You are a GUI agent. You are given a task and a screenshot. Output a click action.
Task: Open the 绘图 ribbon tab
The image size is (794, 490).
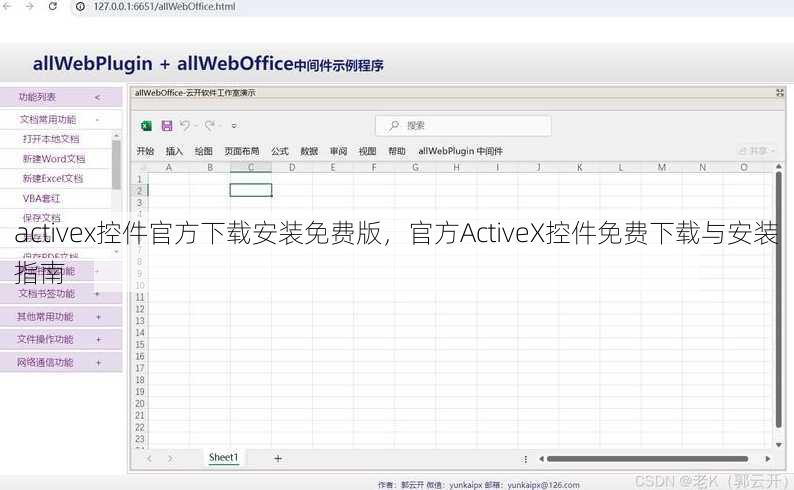(204, 151)
